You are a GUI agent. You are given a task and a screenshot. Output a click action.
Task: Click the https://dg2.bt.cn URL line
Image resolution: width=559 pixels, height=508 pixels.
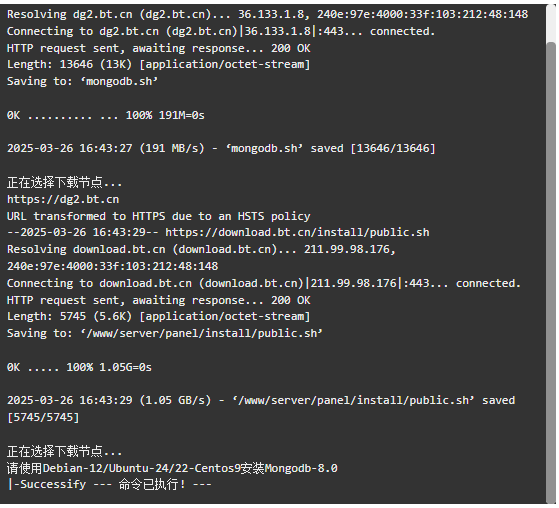tap(63, 199)
